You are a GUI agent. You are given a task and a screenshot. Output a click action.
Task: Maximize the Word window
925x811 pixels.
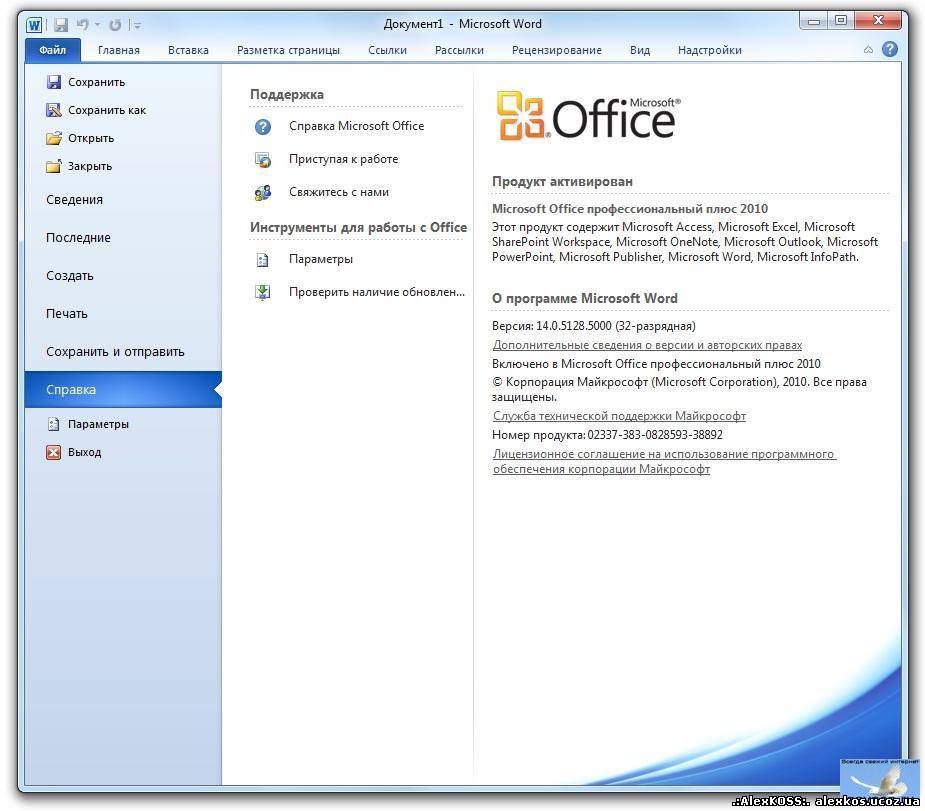(841, 21)
